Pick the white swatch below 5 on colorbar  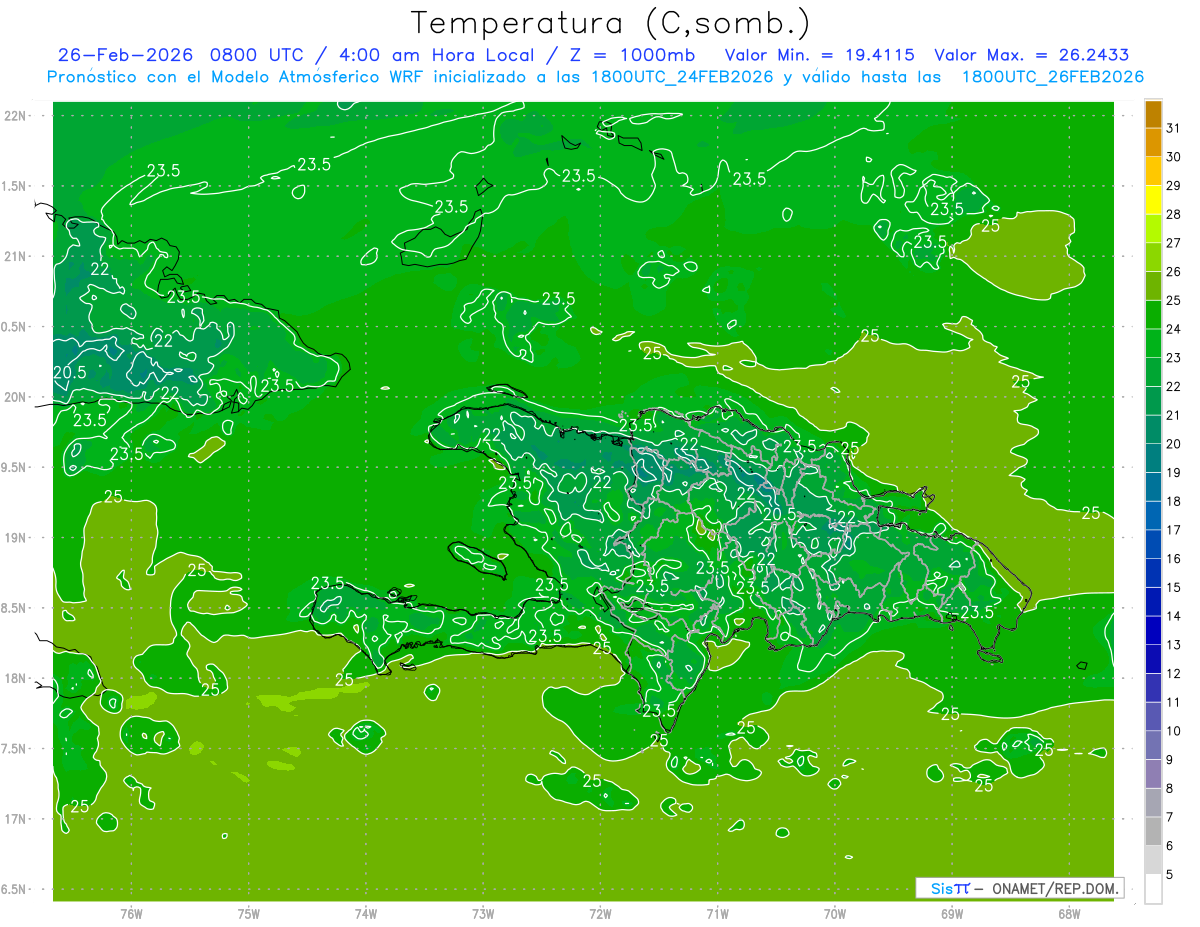point(1154,889)
